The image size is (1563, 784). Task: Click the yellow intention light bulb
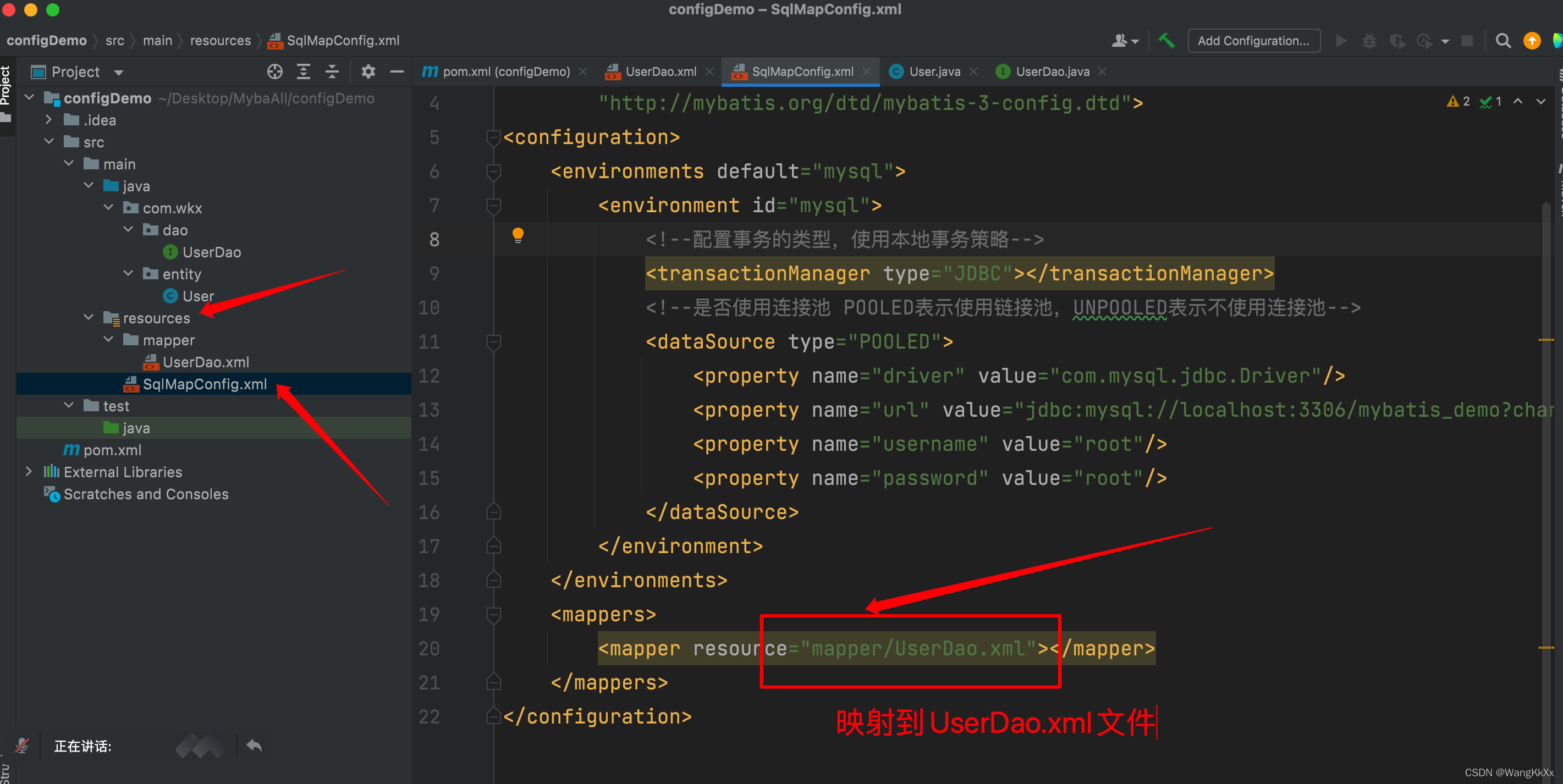tap(518, 235)
